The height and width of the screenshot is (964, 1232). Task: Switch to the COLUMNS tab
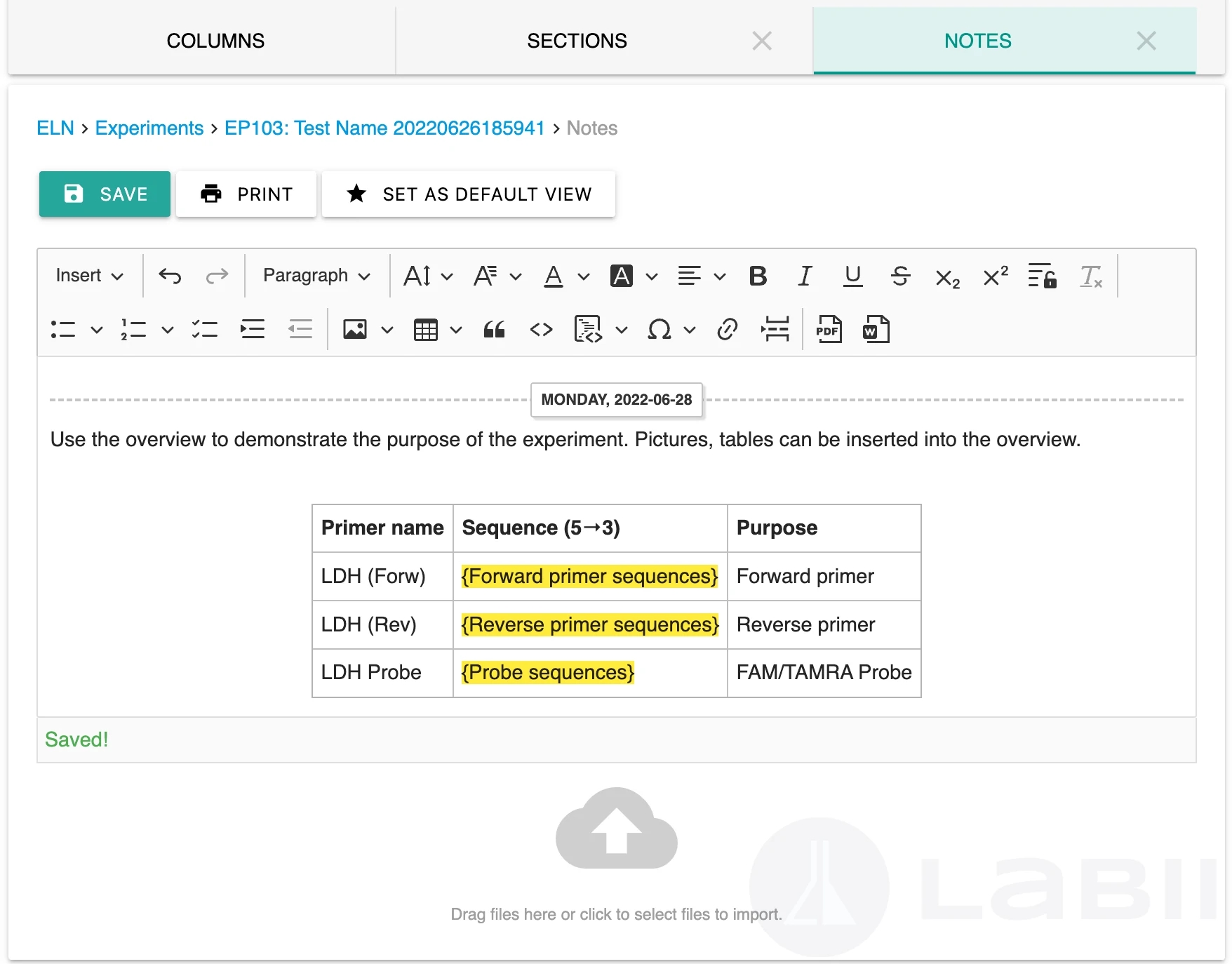215,41
